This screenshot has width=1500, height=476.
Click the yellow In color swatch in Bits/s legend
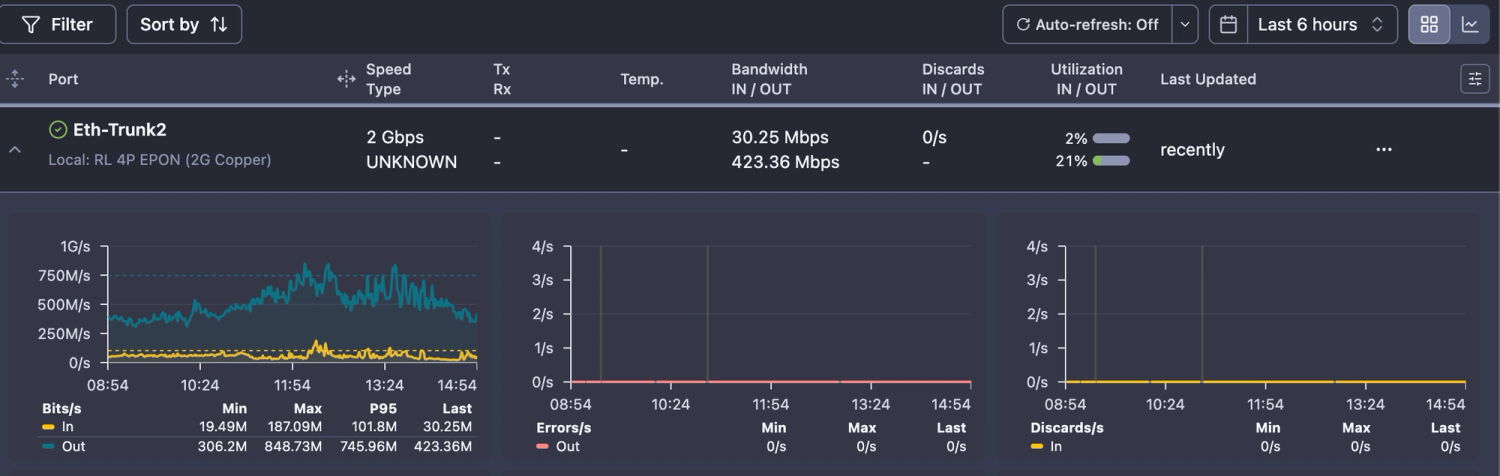coord(48,427)
